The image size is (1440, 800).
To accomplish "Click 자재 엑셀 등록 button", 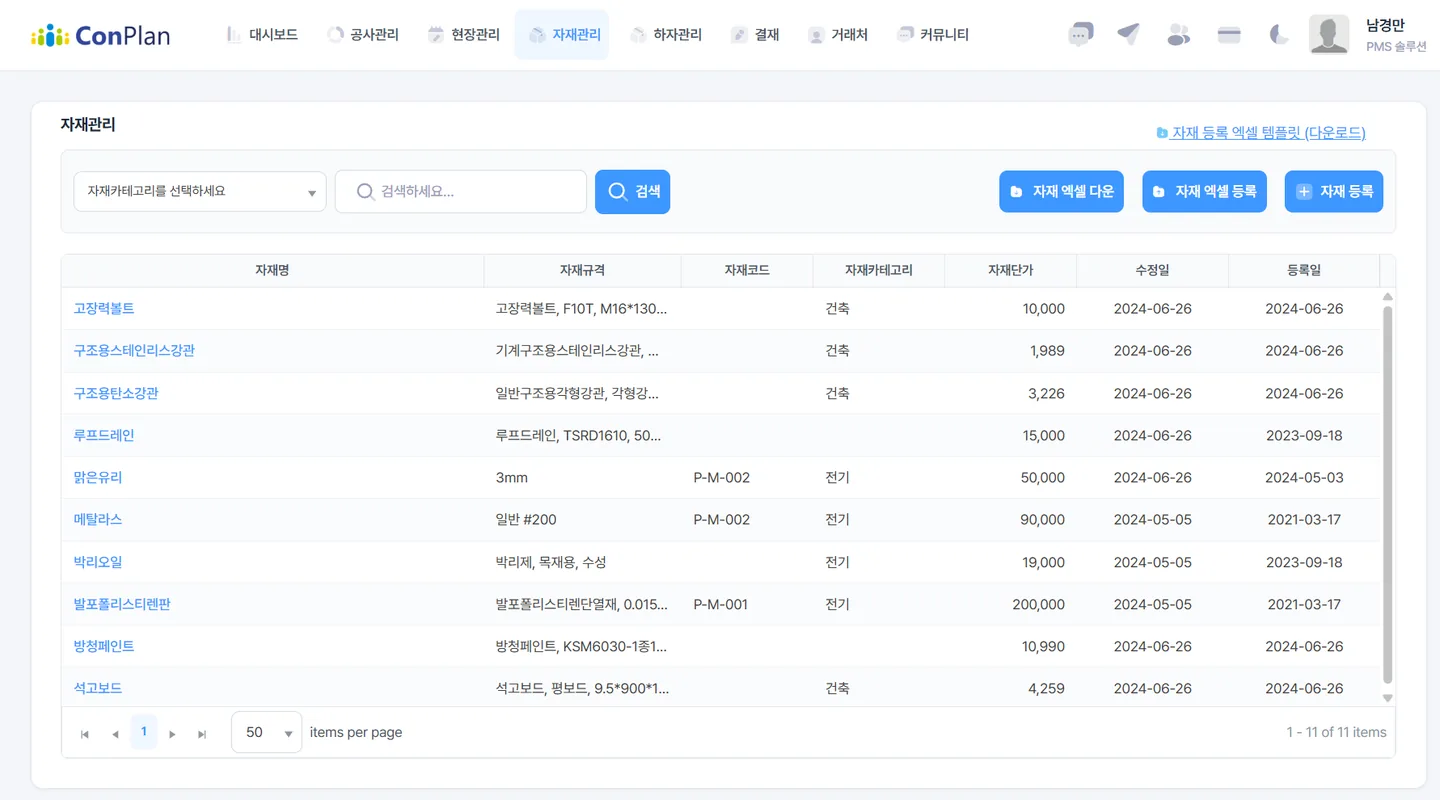I will click(x=1205, y=191).
